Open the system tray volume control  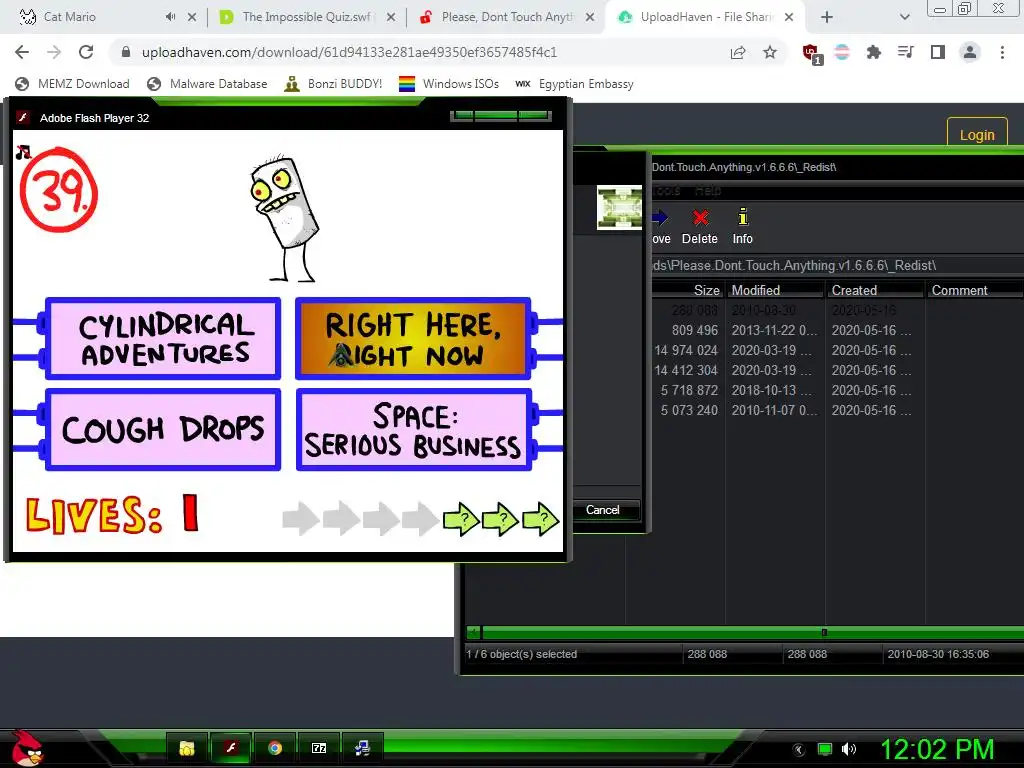pos(849,749)
